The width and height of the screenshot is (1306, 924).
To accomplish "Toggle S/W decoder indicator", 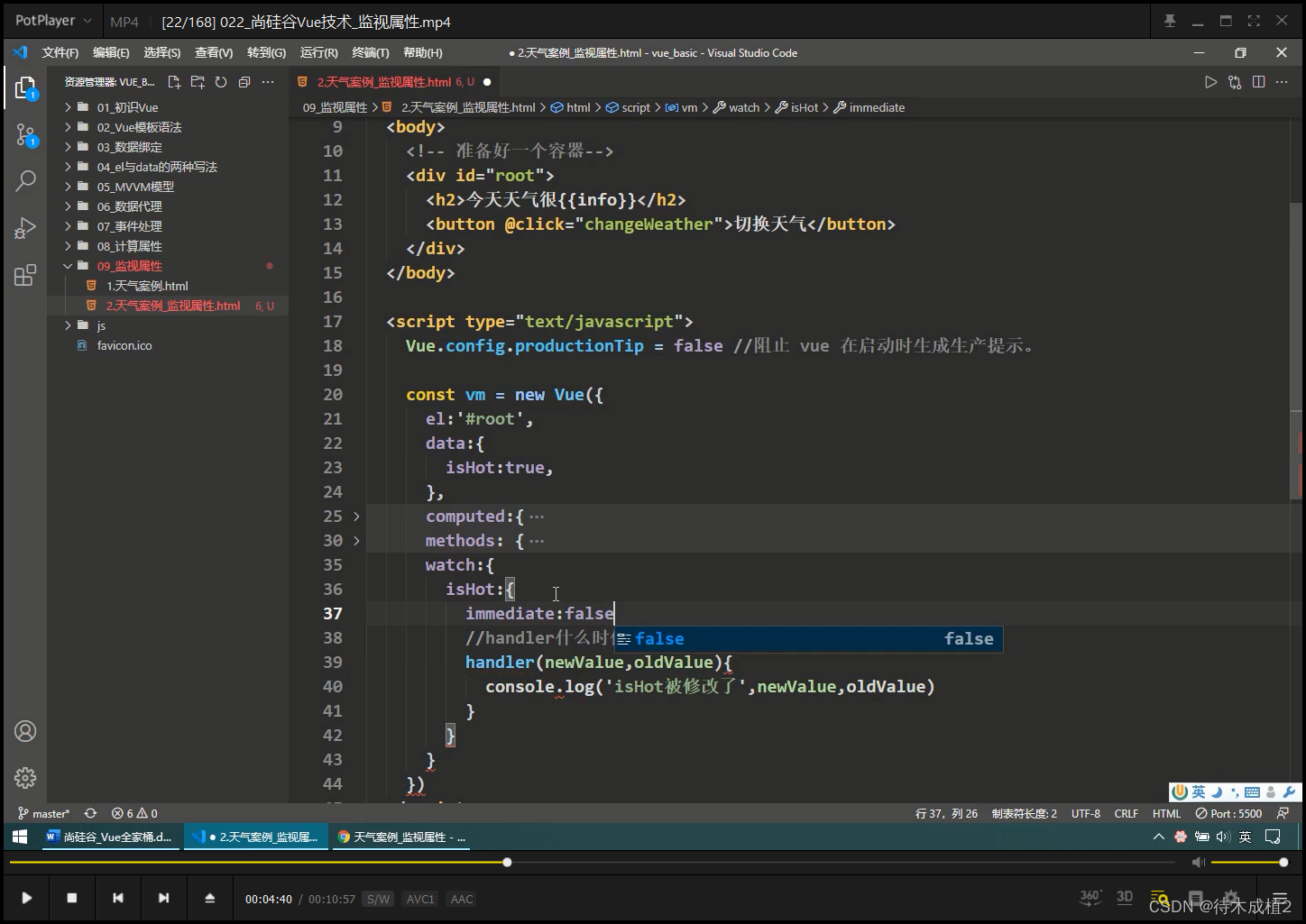I will (378, 899).
